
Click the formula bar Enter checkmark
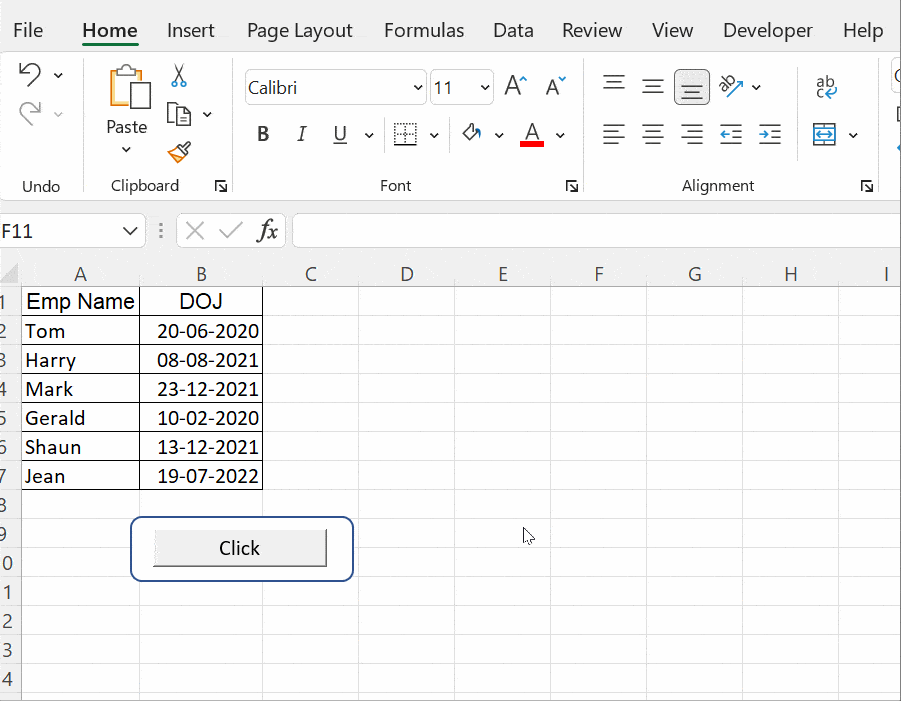tap(231, 231)
